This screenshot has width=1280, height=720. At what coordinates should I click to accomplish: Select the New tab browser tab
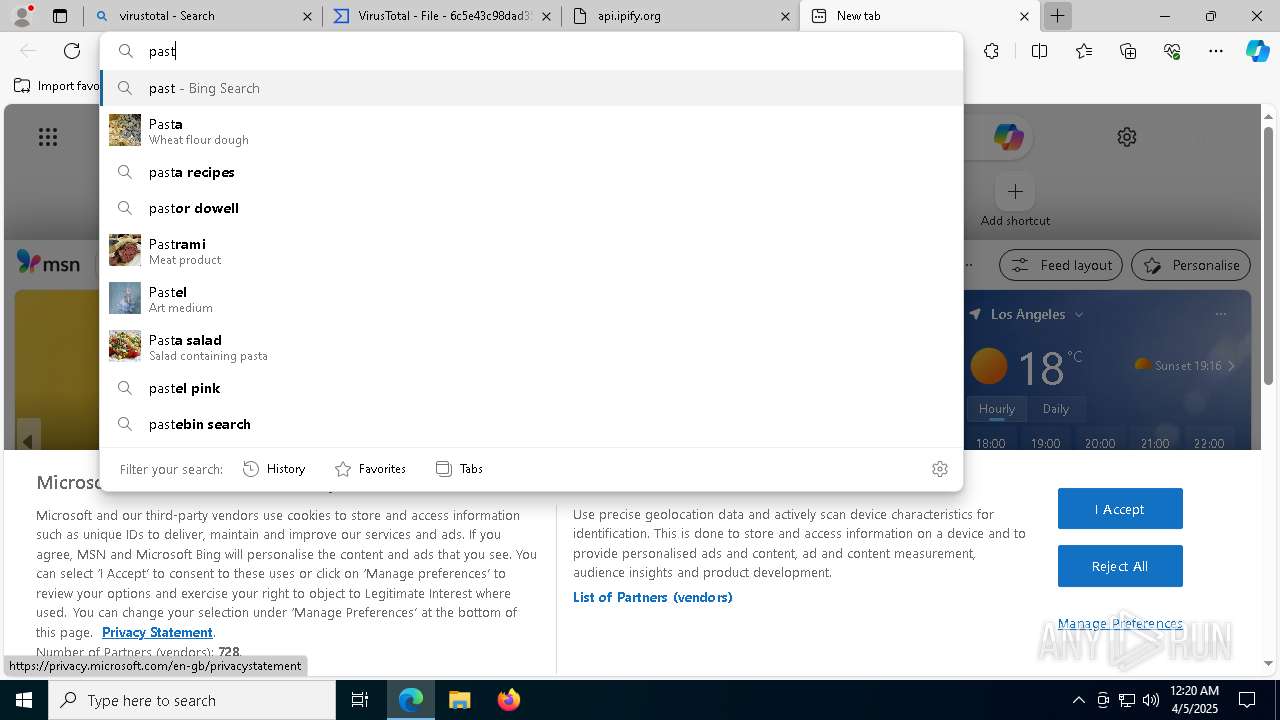coord(918,16)
